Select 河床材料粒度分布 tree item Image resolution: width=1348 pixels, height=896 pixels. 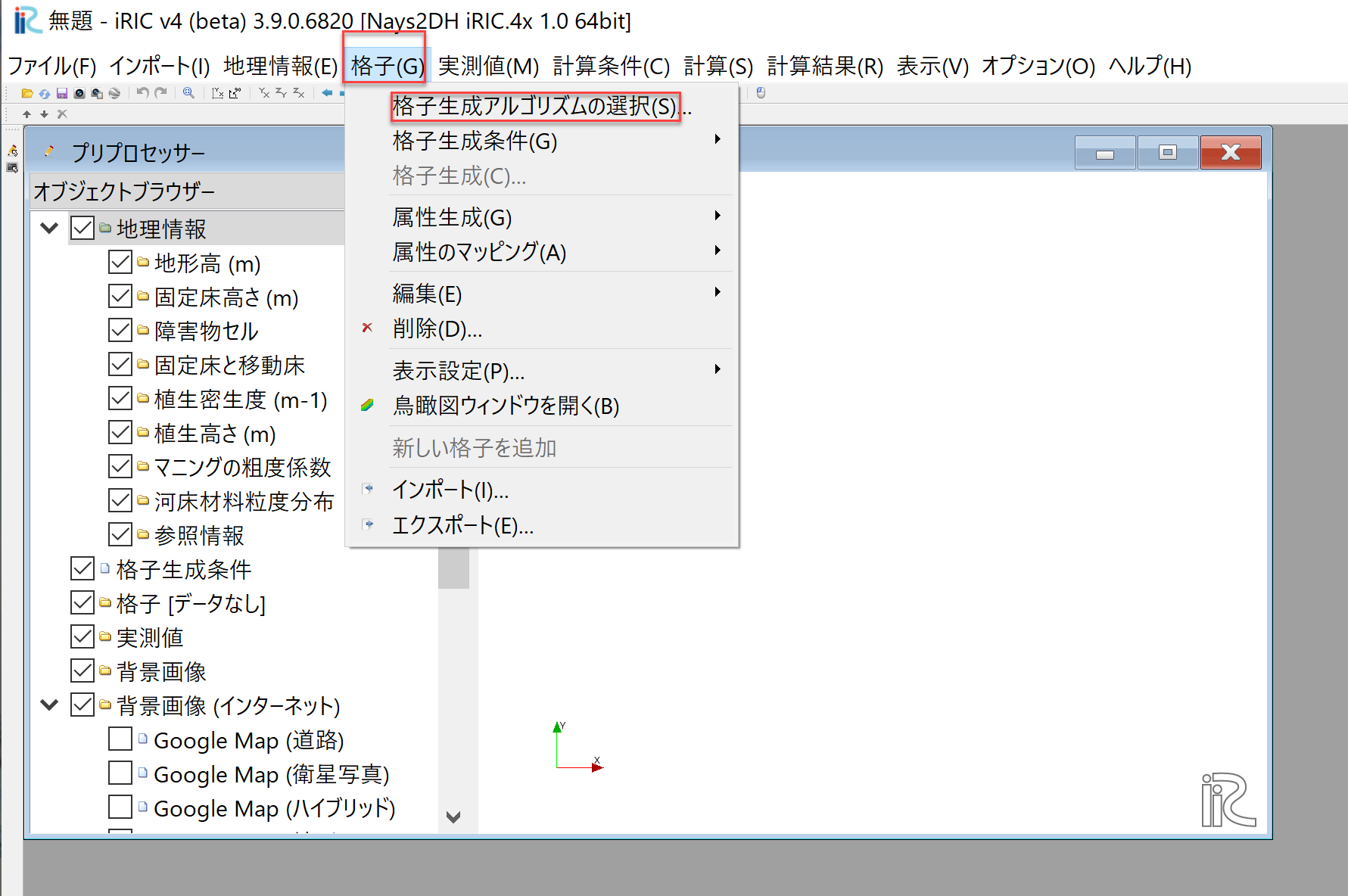pyautogui.click(x=244, y=501)
